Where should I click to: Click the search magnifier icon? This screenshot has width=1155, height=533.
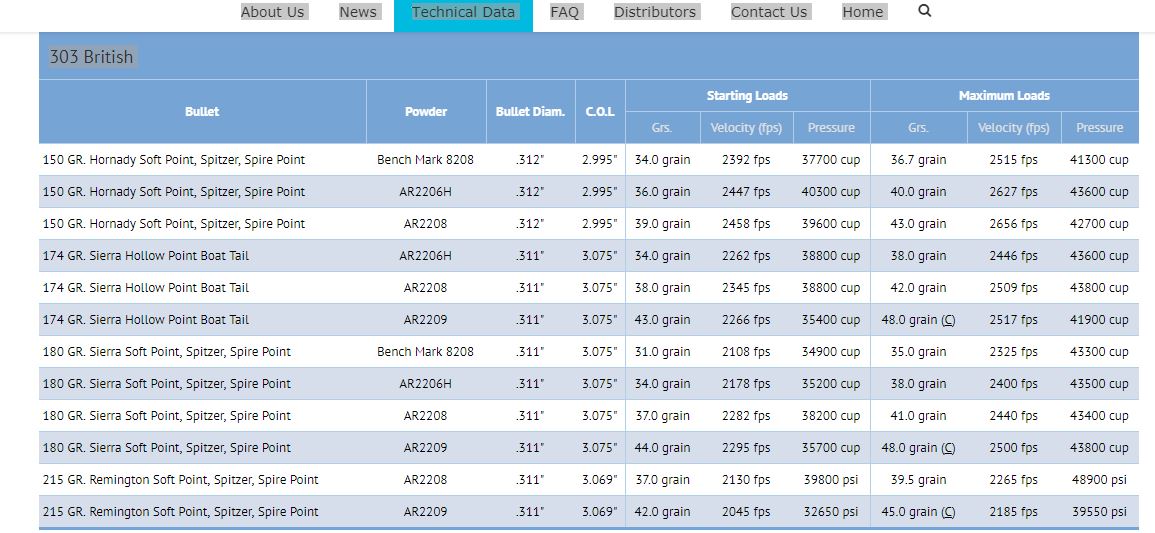pos(925,11)
